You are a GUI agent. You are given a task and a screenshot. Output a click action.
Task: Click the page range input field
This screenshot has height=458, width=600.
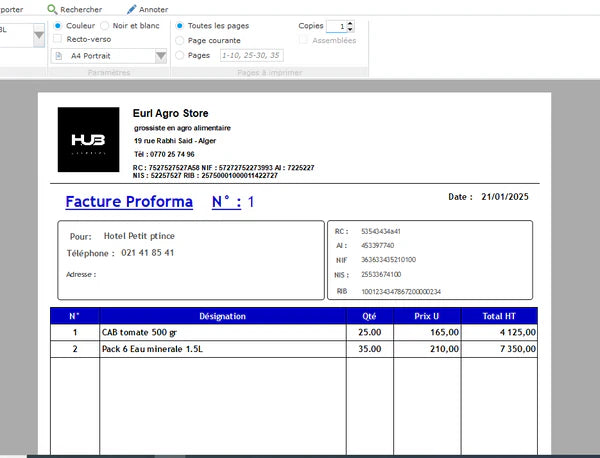coord(251,55)
